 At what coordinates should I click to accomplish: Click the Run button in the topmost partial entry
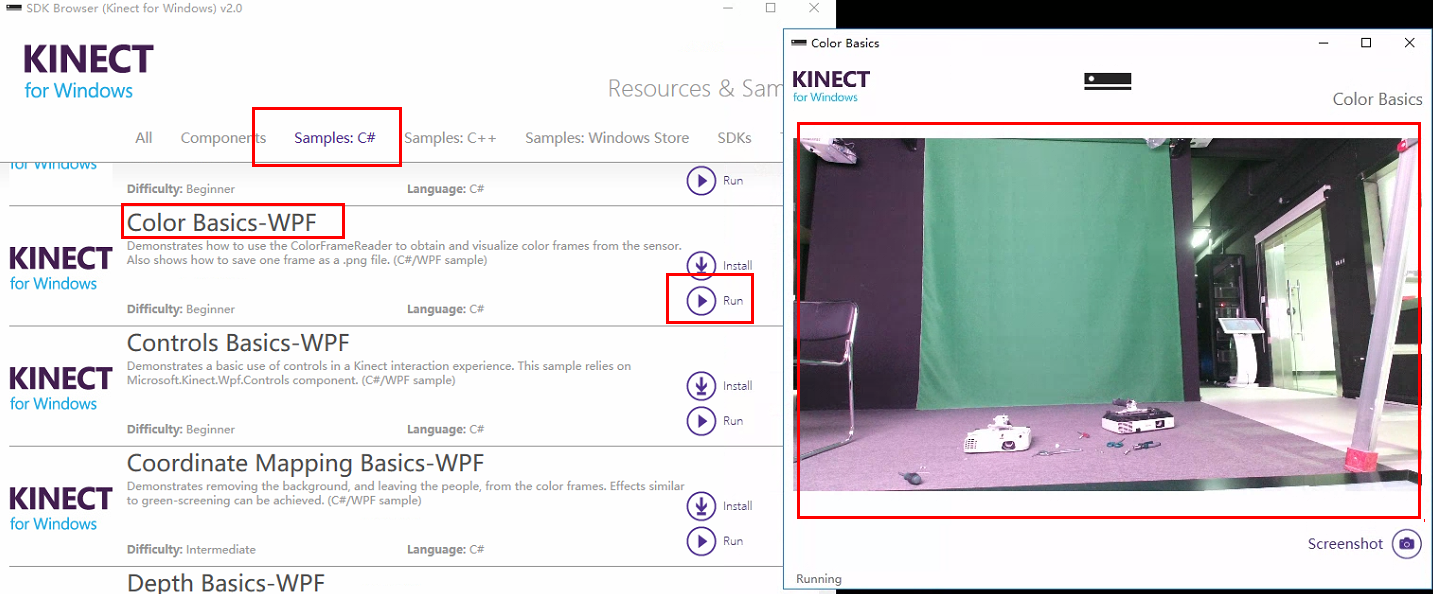point(702,180)
